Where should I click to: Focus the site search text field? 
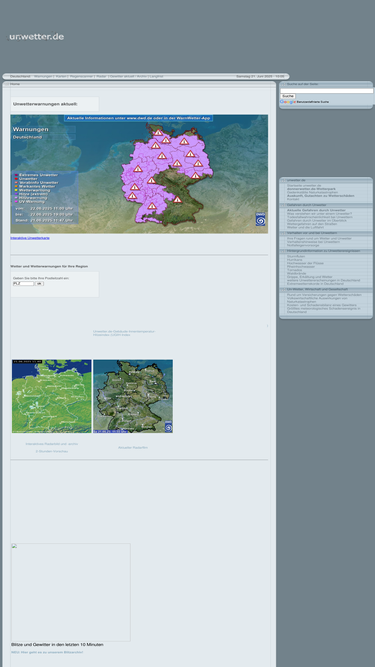tap(327, 91)
